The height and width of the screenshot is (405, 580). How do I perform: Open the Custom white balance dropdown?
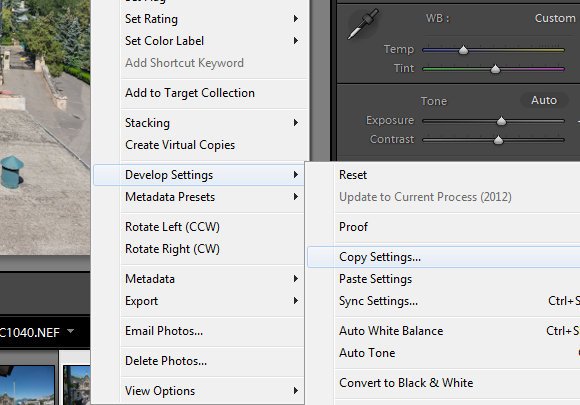(555, 18)
